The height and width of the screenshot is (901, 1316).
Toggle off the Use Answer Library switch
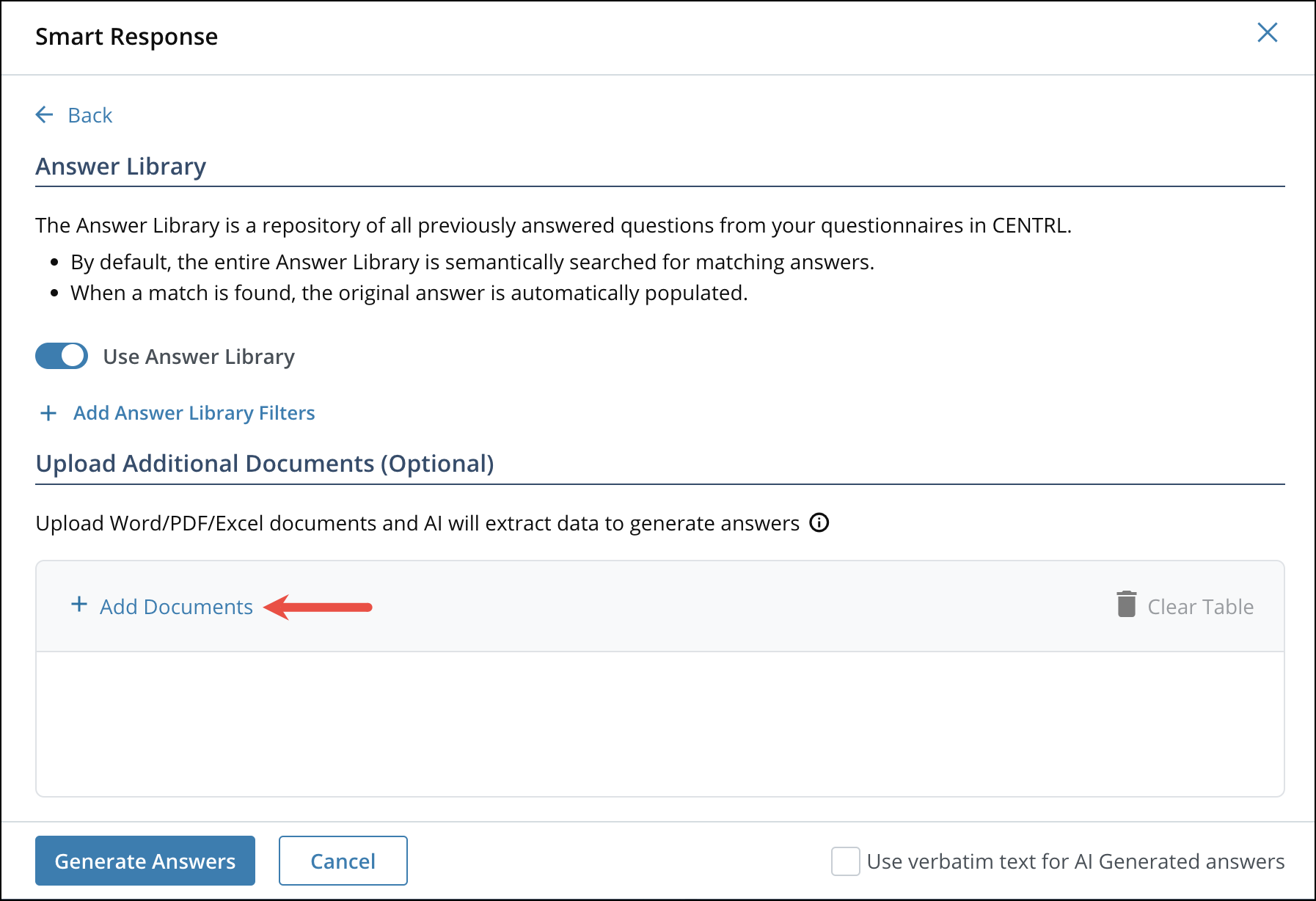(x=62, y=356)
